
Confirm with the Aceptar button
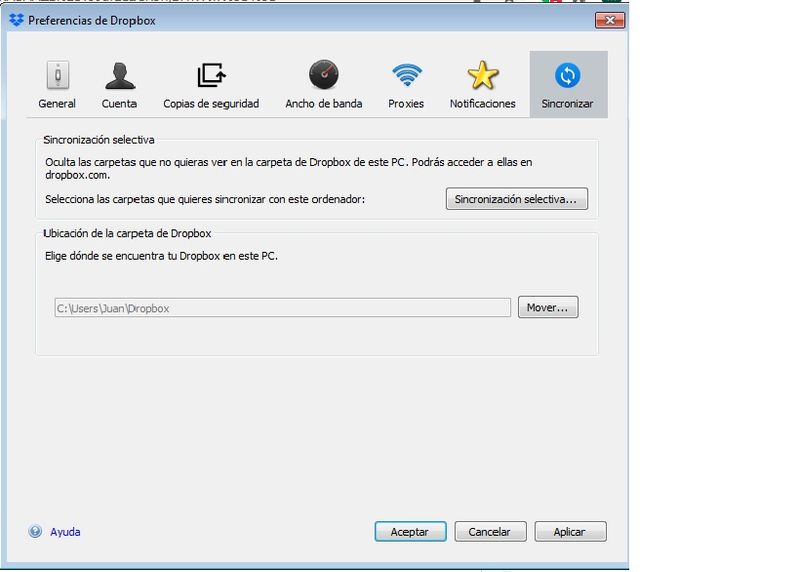[x=410, y=531]
